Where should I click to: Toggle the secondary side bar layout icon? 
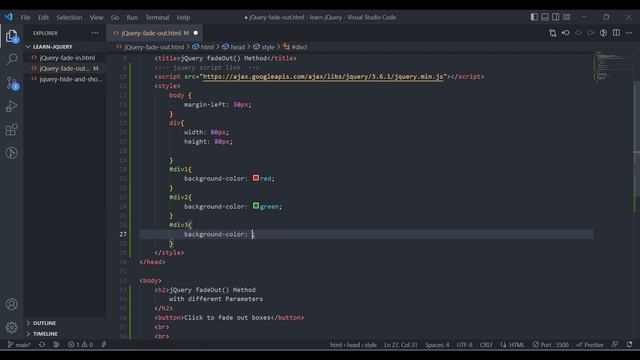[556, 17]
